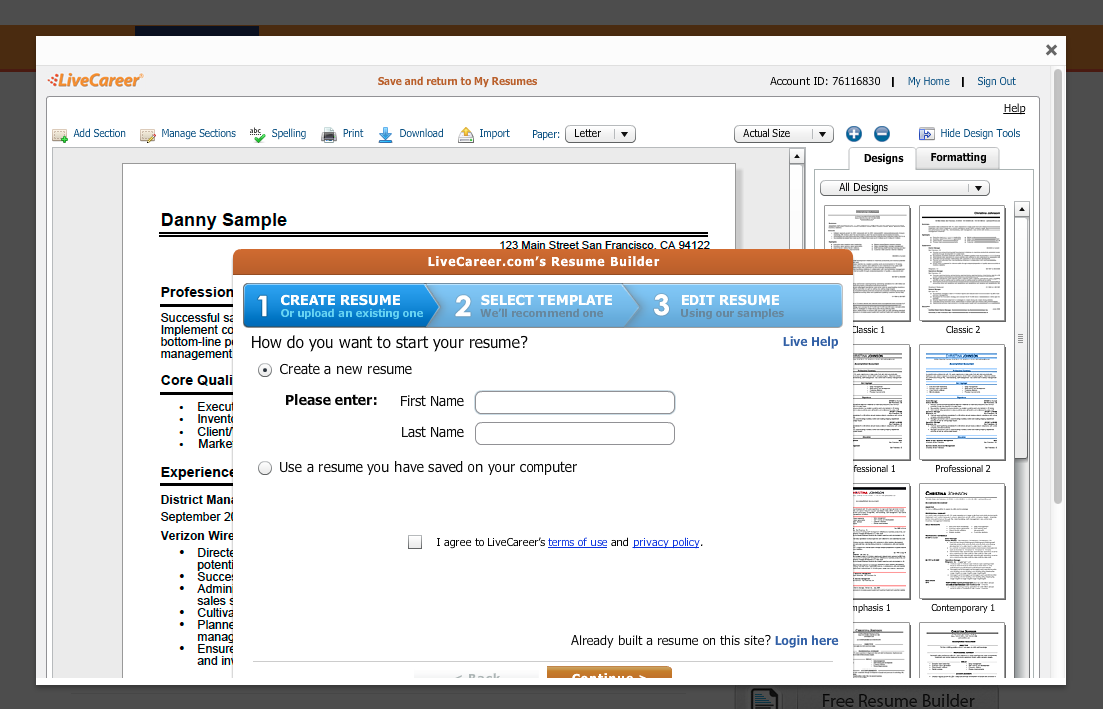Open the Actual Size zoom dropdown
1103x709 pixels.
click(784, 134)
